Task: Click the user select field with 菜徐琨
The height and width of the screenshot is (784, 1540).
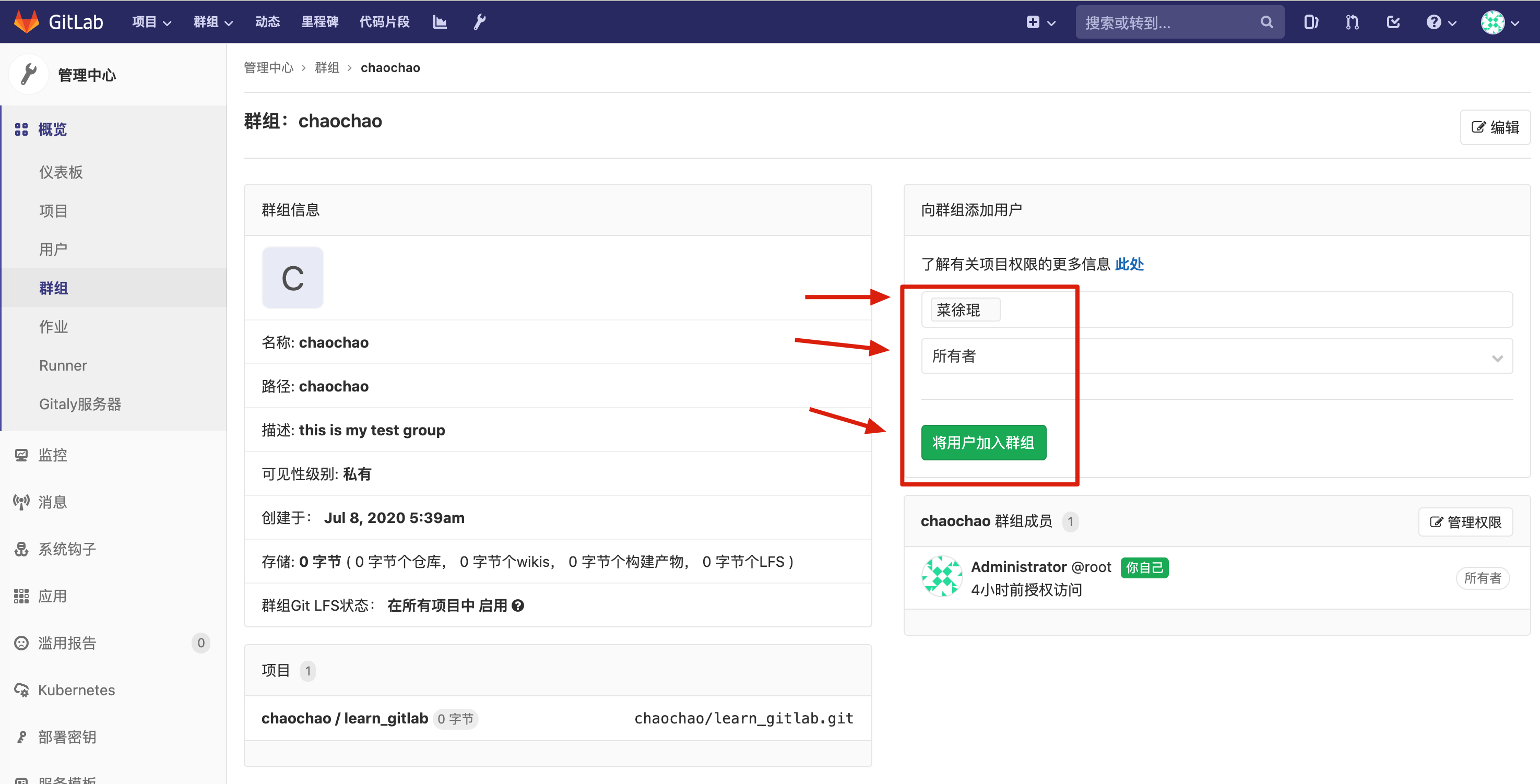Action: coord(1216,310)
